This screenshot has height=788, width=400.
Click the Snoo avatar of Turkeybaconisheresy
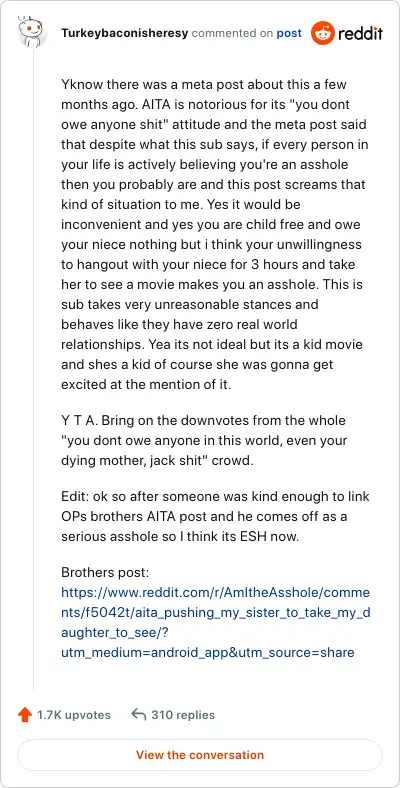coord(33,31)
